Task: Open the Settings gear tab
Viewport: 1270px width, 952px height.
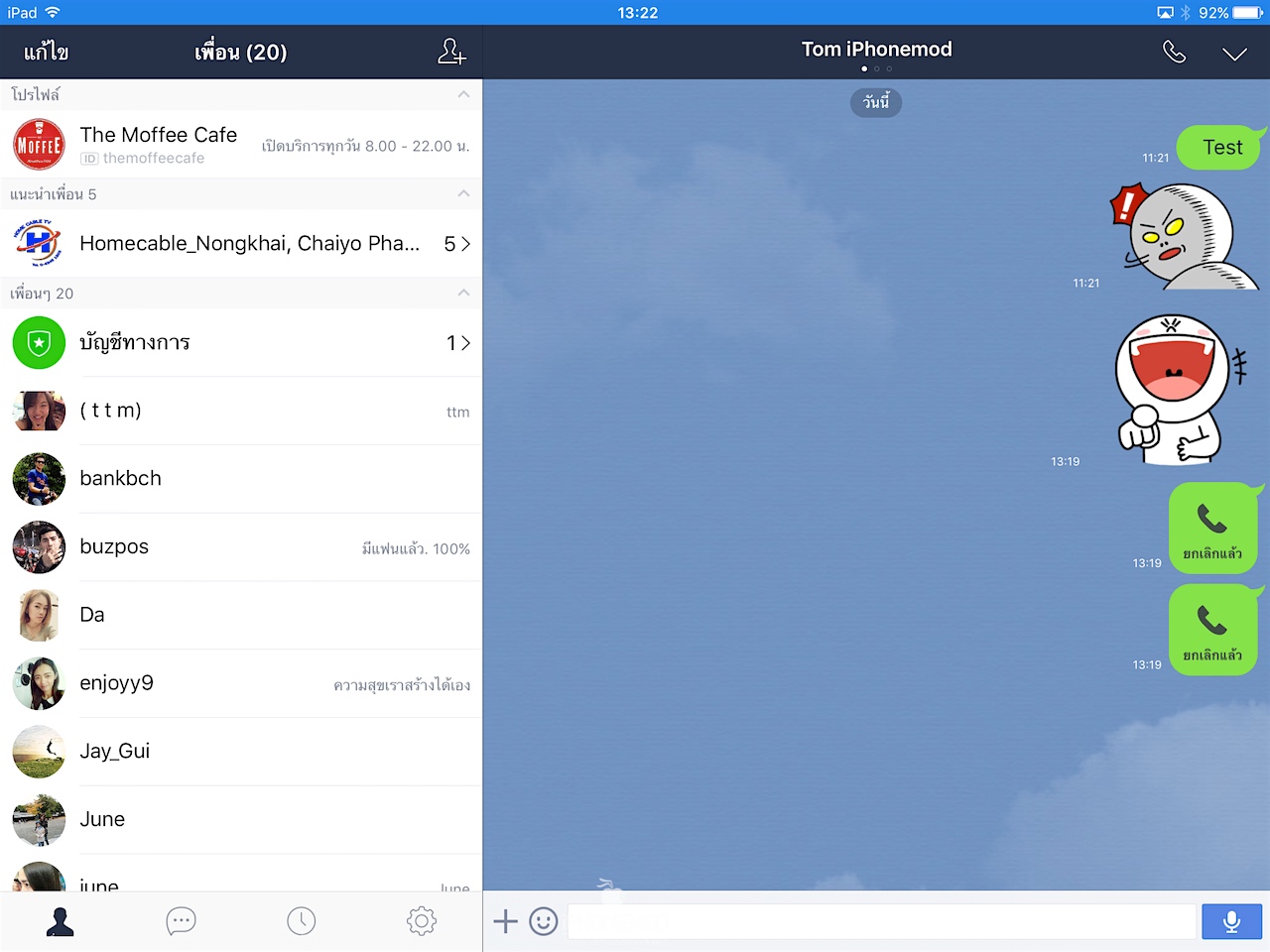Action: coord(421,921)
